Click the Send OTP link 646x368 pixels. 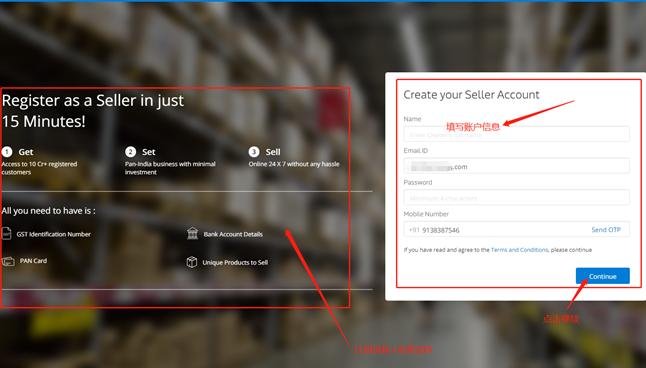tap(606, 230)
